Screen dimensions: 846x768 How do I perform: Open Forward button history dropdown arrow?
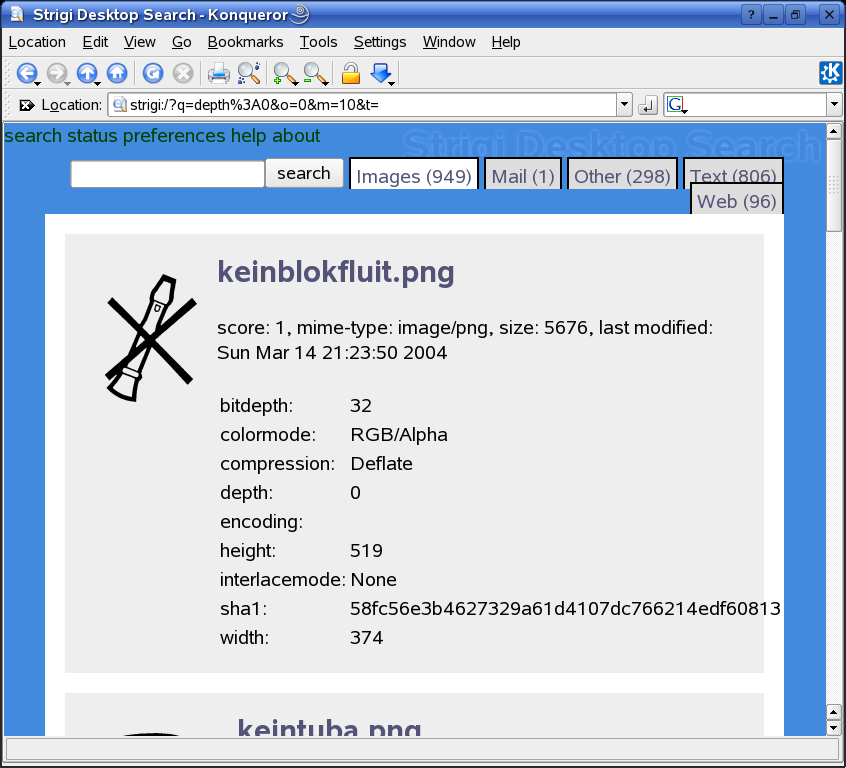67,83
